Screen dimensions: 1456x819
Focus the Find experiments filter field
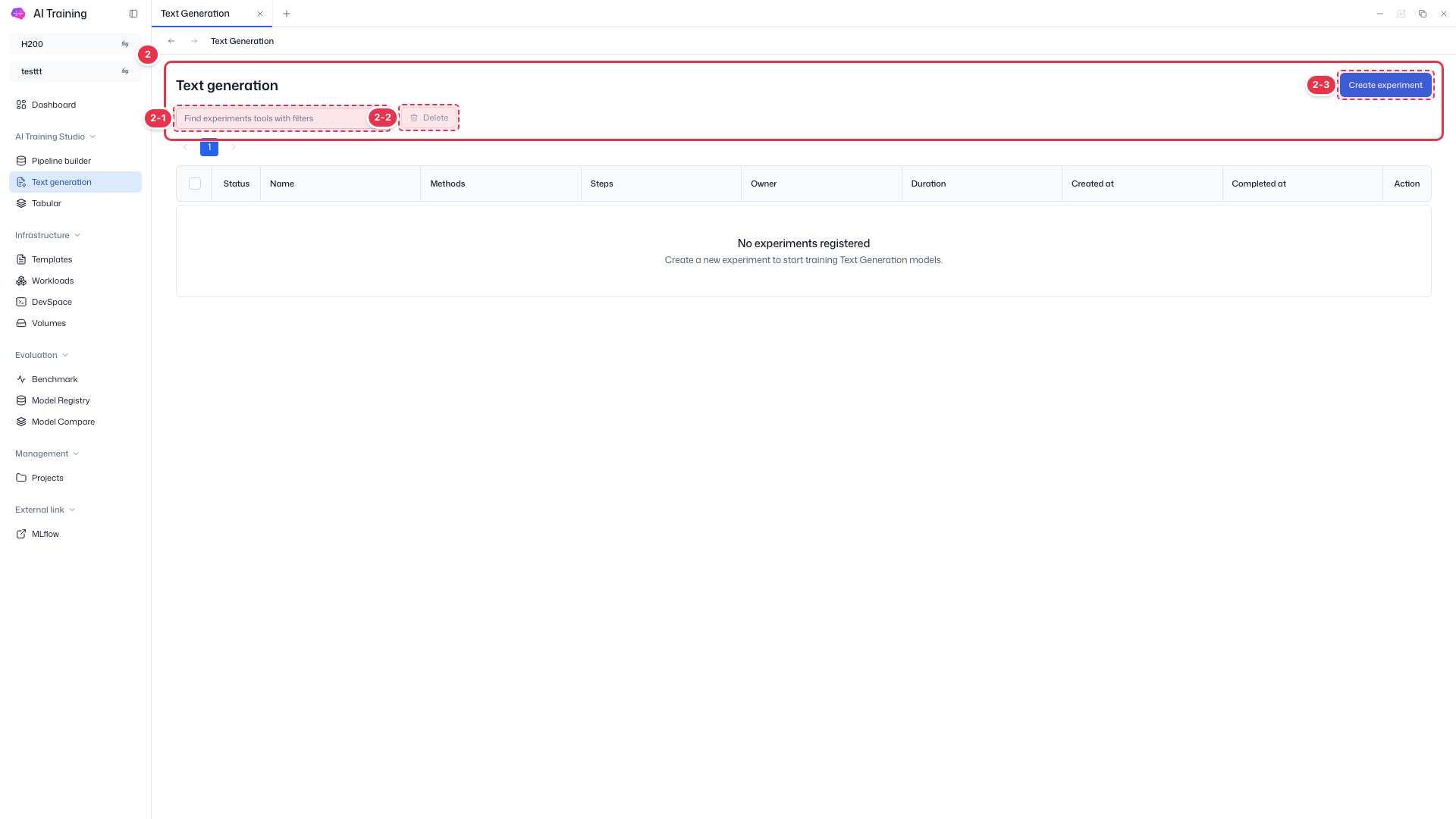tap(282, 118)
